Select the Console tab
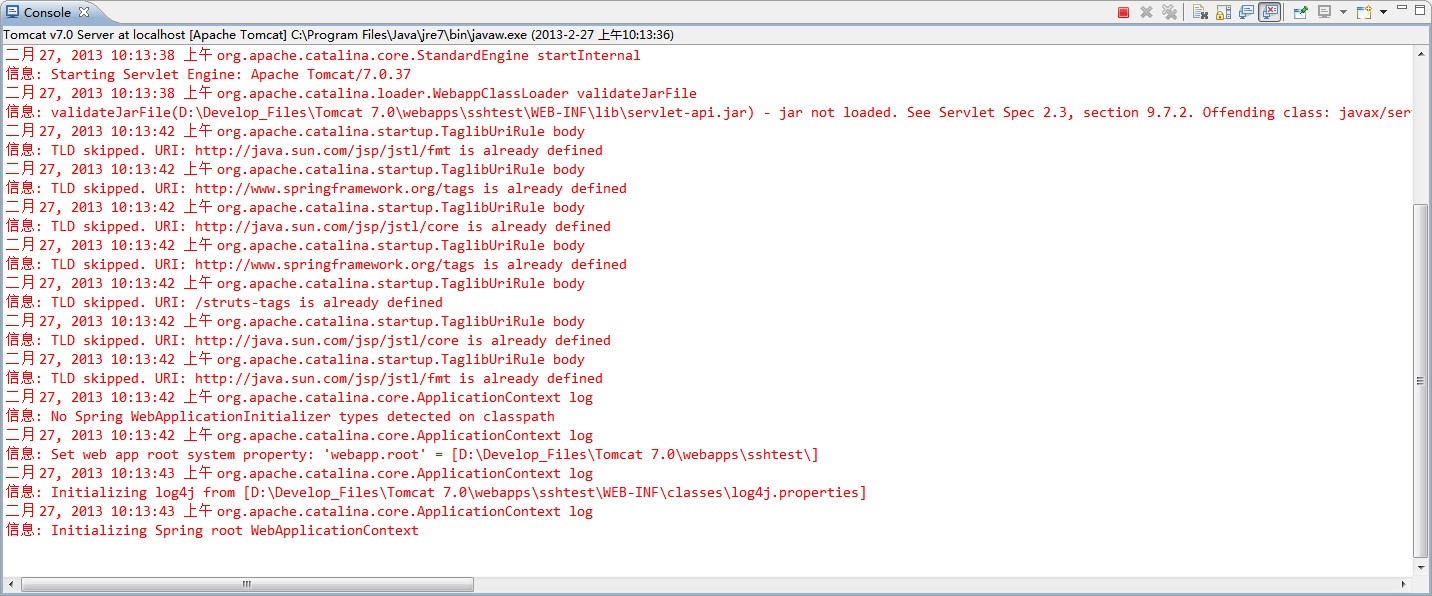The height and width of the screenshot is (596, 1432). 47,12
